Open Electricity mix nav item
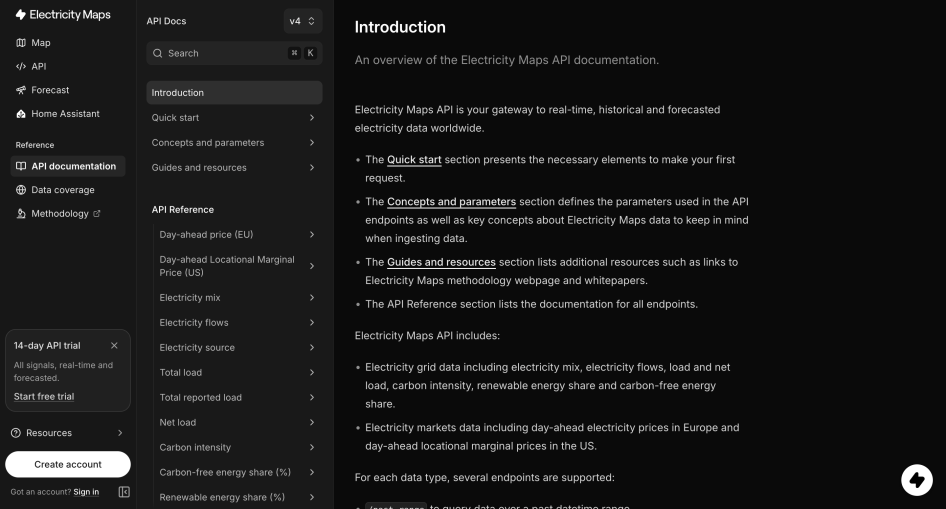946x509 pixels. tap(237, 297)
